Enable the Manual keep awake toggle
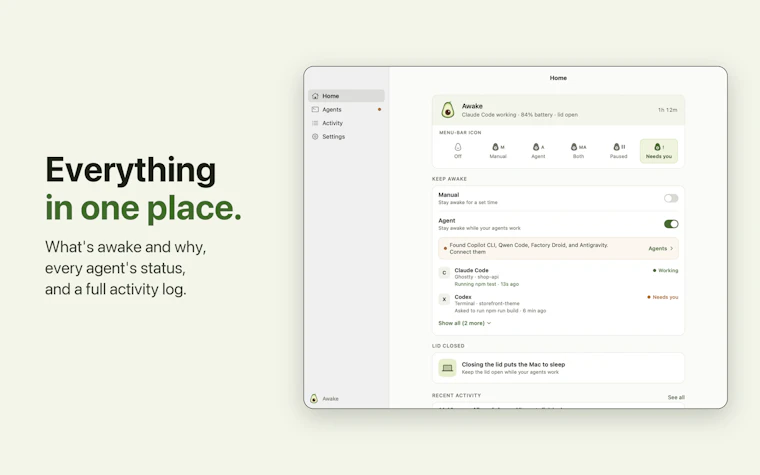The image size is (760, 475). 671,198
